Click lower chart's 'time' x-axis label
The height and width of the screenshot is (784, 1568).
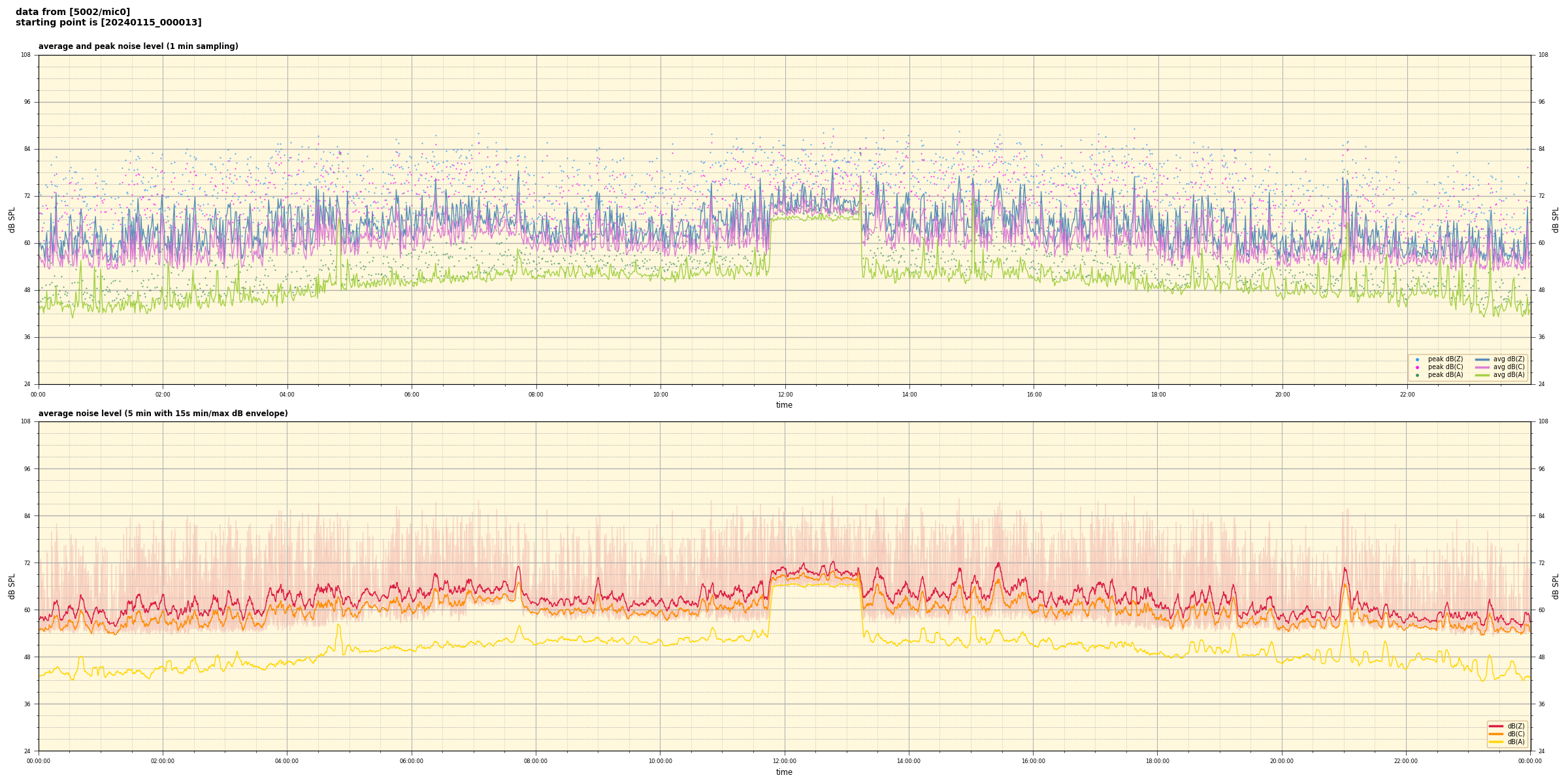(x=784, y=772)
